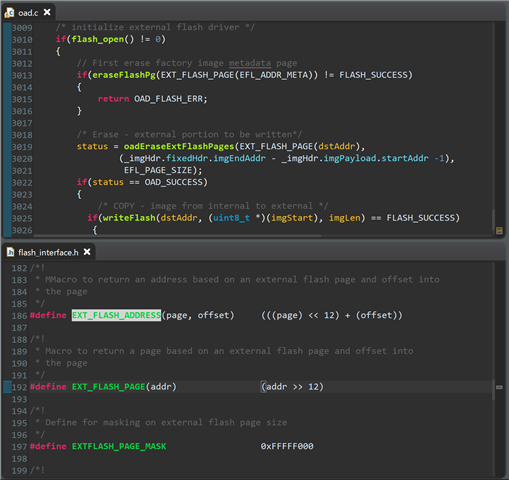The width and height of the screenshot is (509, 480).
Task: Close the oad.c editor tab
Action: click(x=47, y=12)
